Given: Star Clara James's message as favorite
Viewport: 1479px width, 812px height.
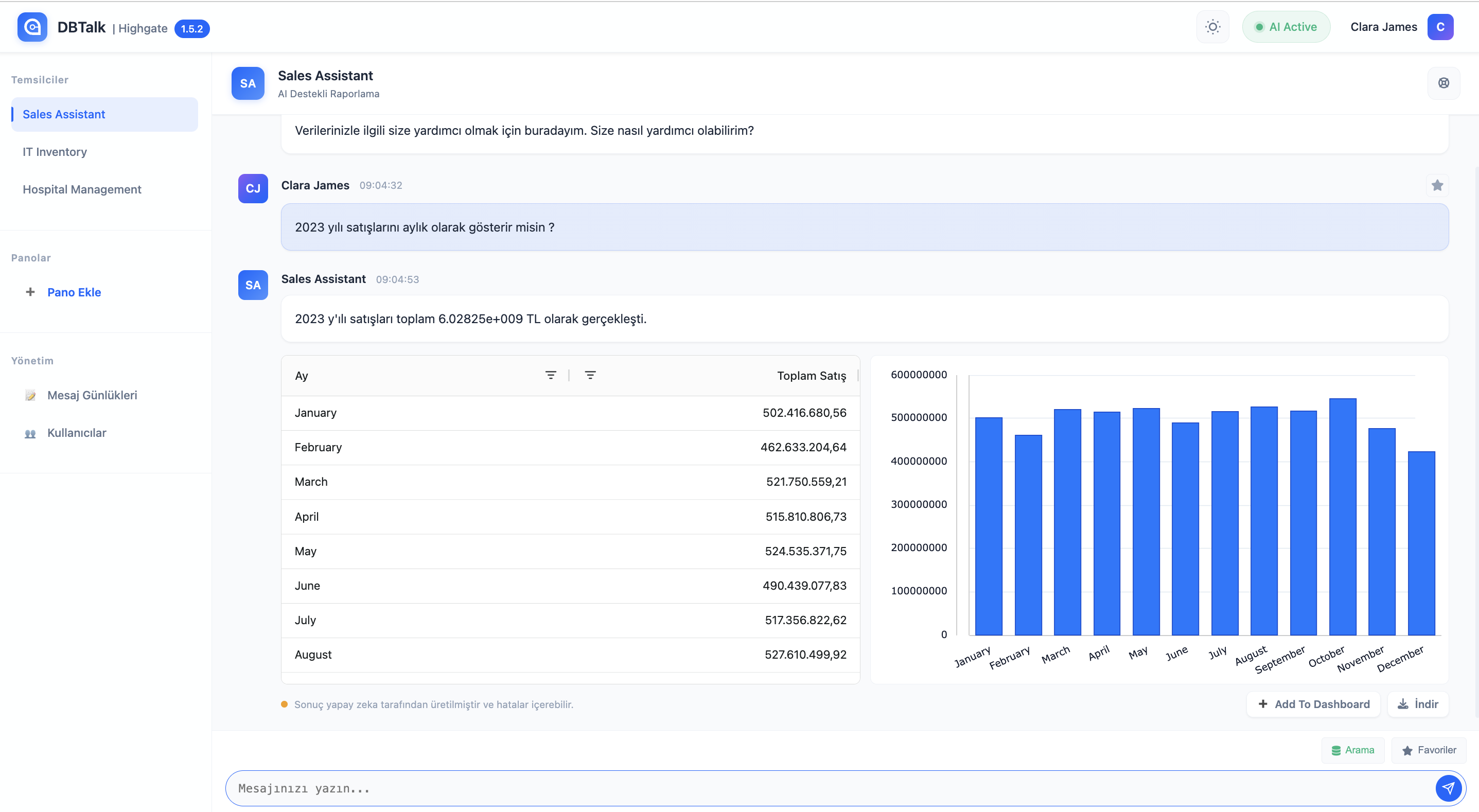Looking at the screenshot, I should (x=1436, y=185).
